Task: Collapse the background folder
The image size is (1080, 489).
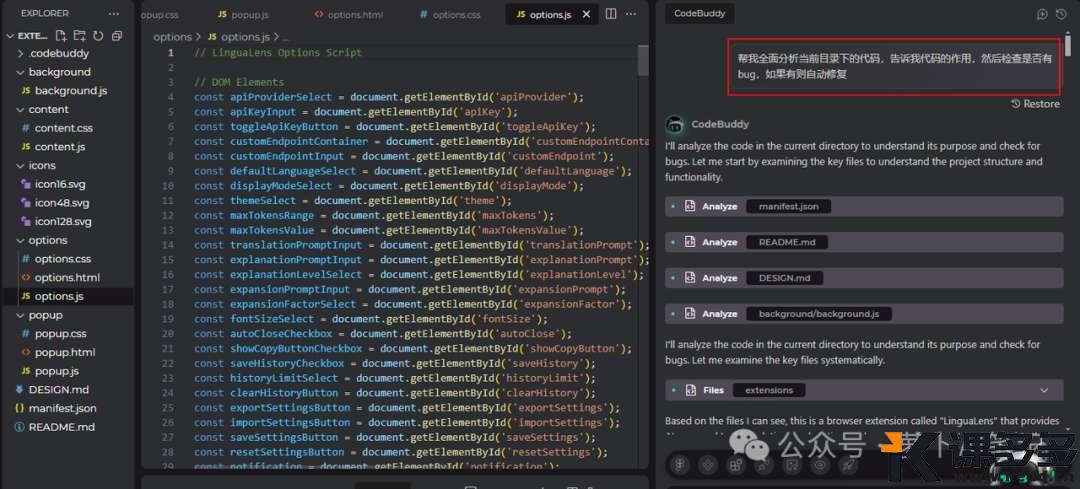Action: 20,72
